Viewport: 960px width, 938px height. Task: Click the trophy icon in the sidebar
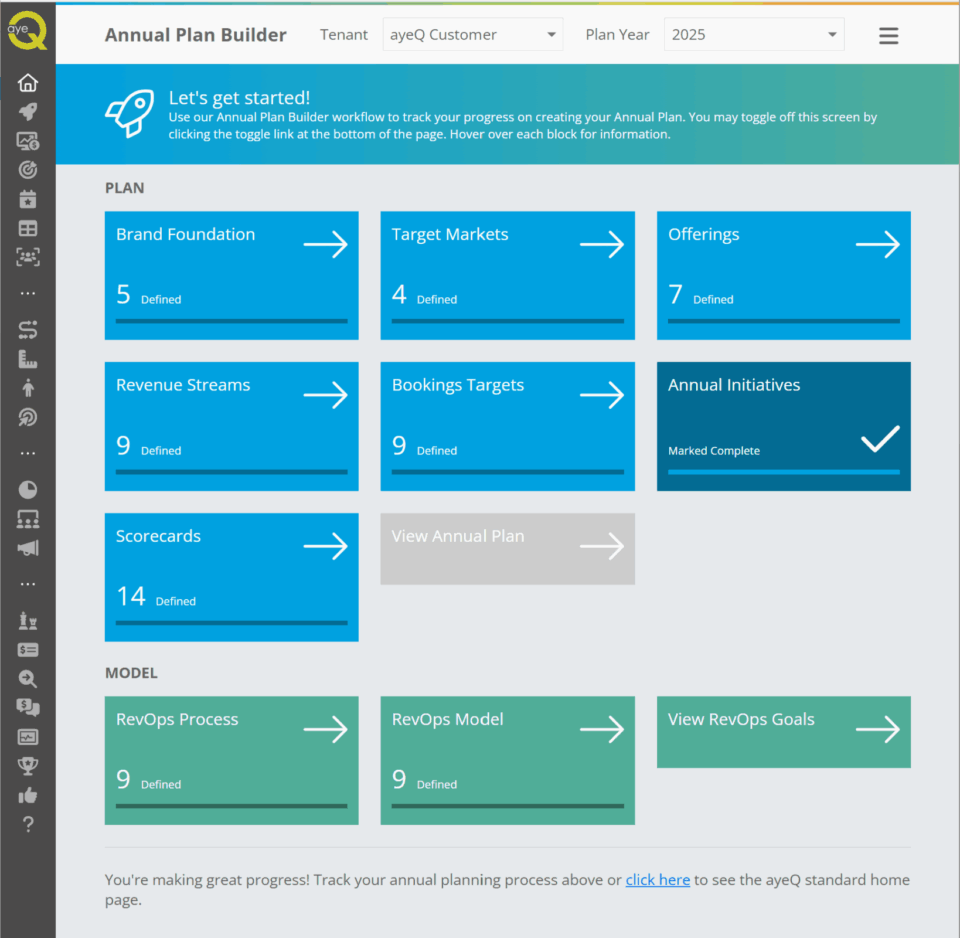[x=28, y=766]
